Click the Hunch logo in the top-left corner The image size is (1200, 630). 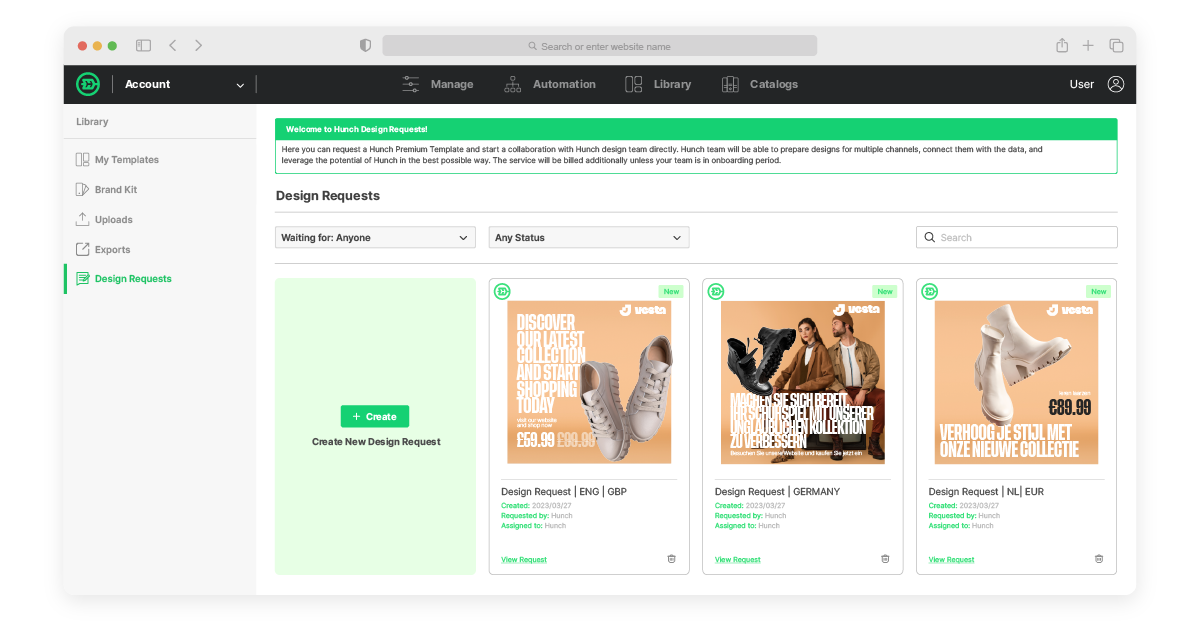click(88, 84)
